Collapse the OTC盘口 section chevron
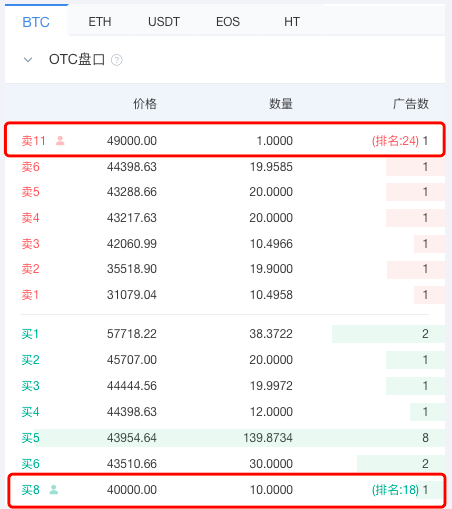This screenshot has height=509, width=452. (28, 60)
